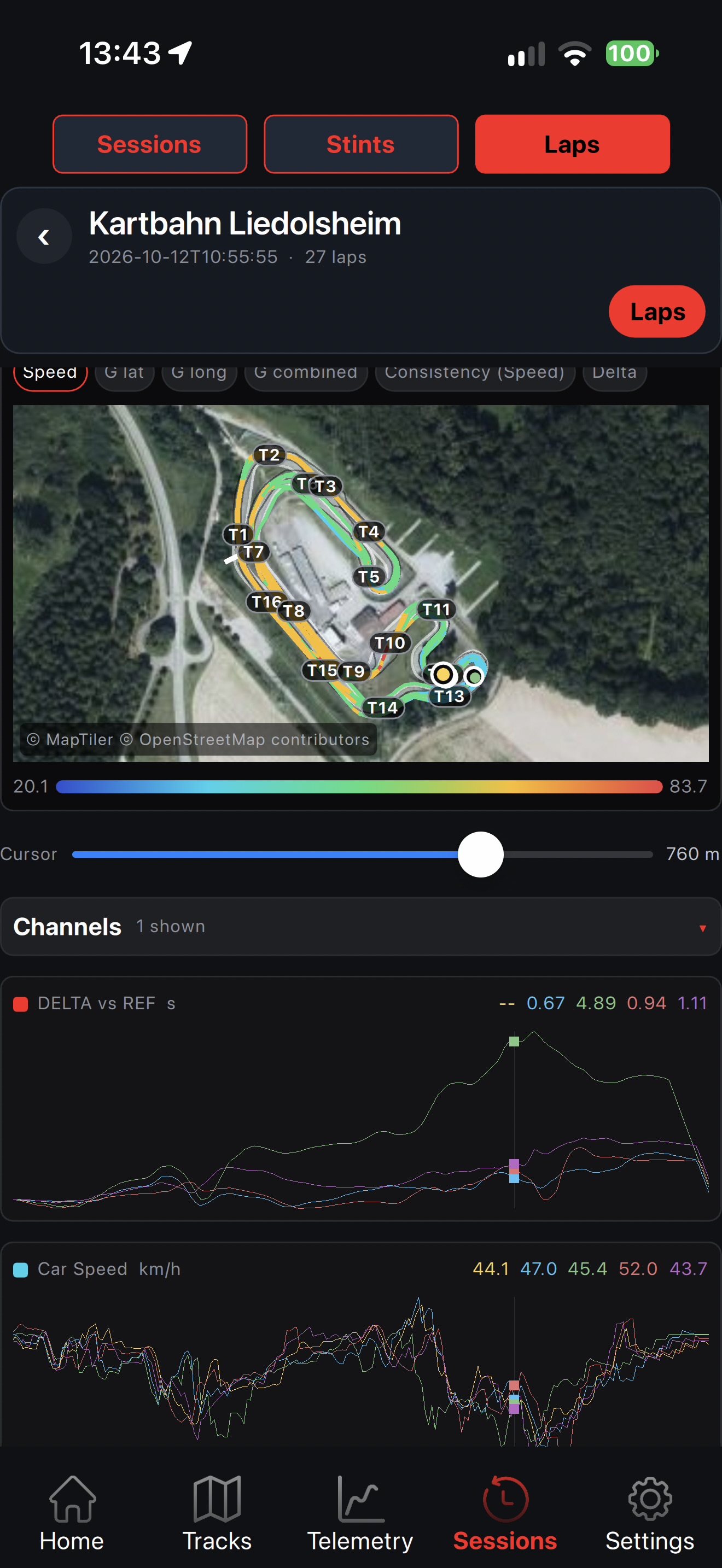Tap the 4.89 delta value

click(595, 1003)
